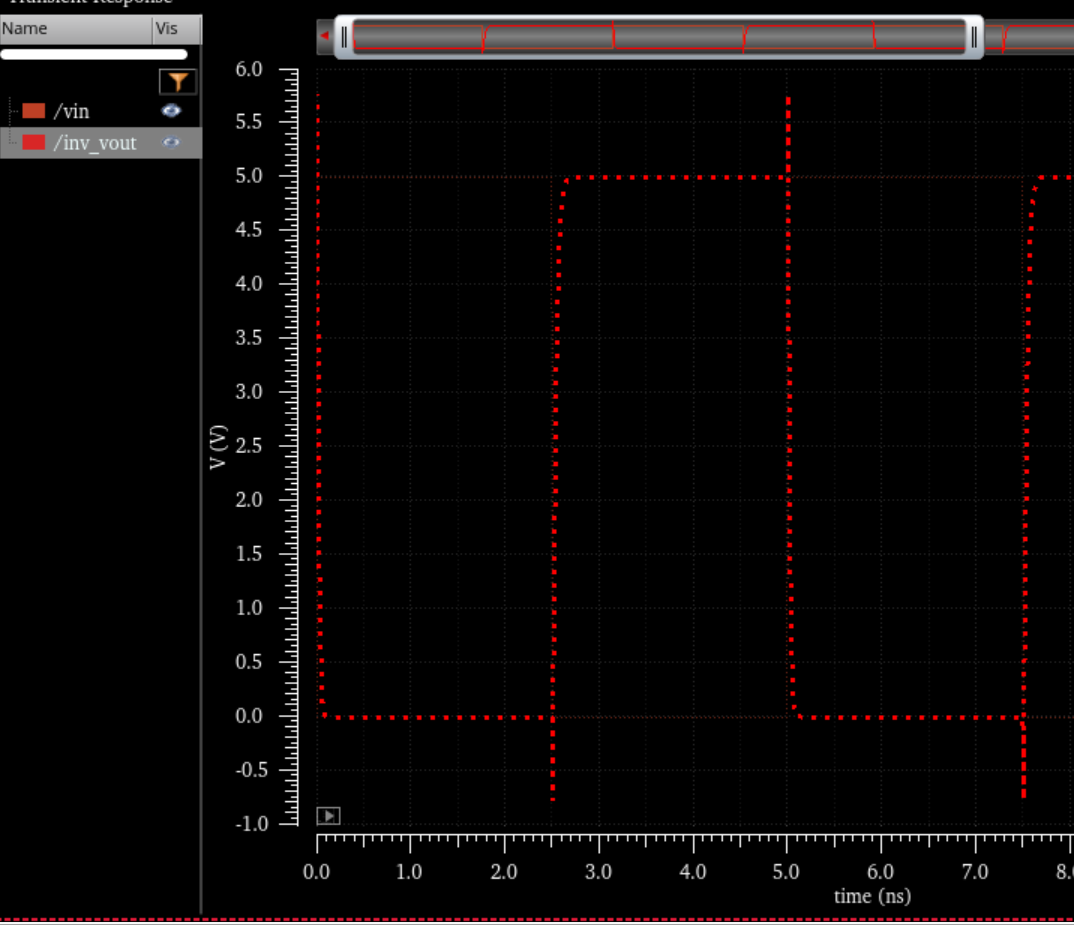Click the right grip handle of the zoom slider
The image size is (1074, 925).
pyautogui.click(x=974, y=38)
